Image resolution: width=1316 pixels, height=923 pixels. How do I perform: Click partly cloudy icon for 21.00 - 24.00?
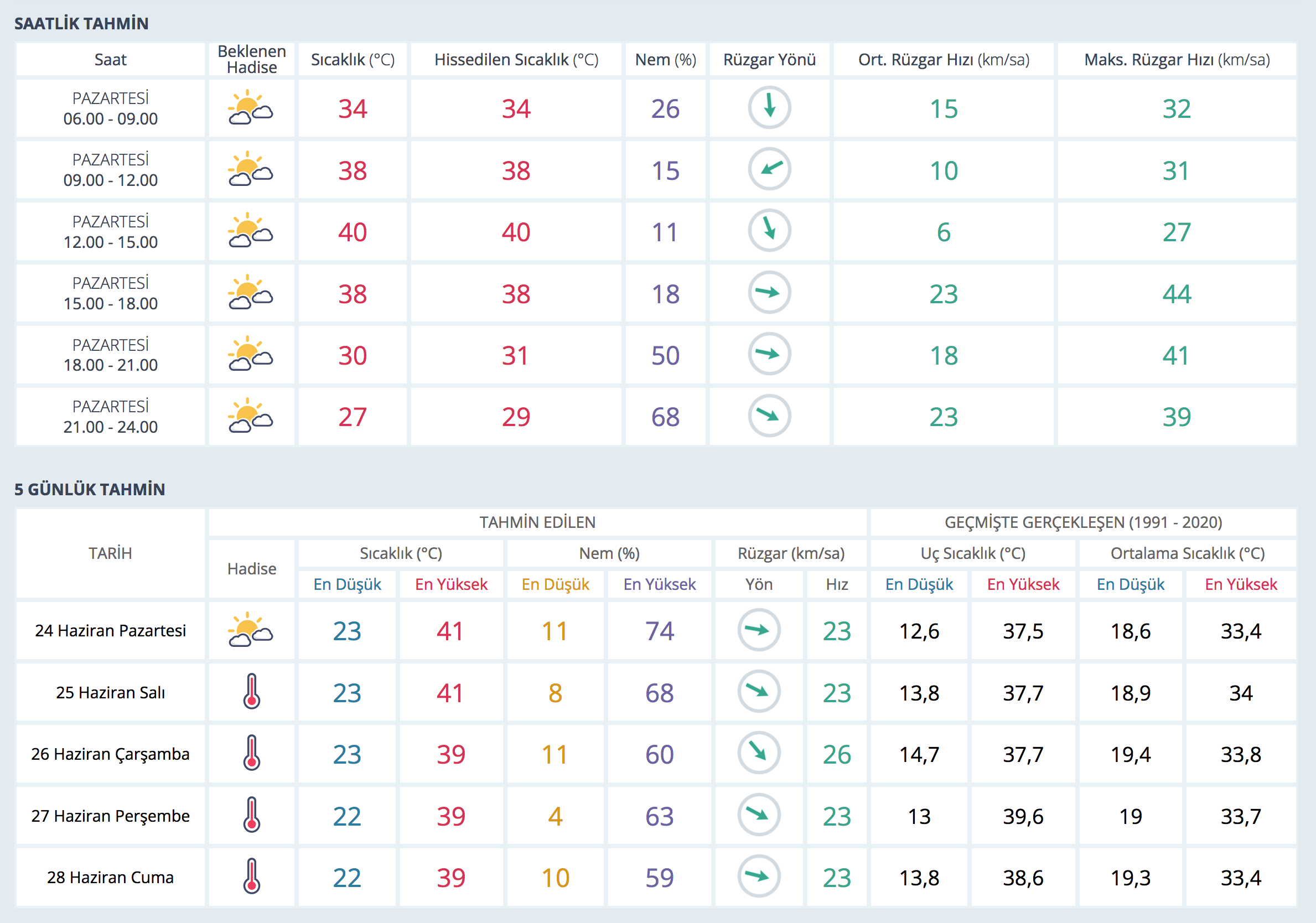tap(251, 416)
